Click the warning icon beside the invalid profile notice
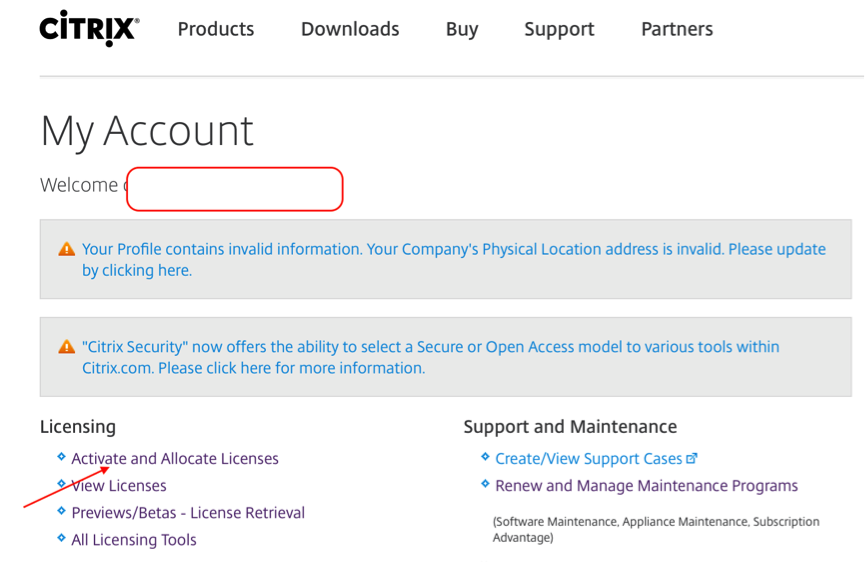The width and height of the screenshot is (865, 562). pos(66,249)
